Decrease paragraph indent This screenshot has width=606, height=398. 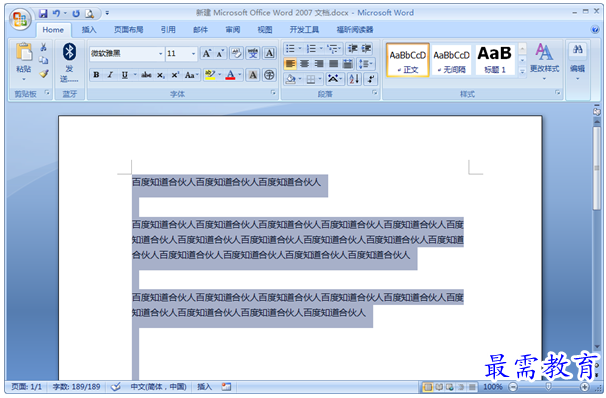tap(352, 49)
